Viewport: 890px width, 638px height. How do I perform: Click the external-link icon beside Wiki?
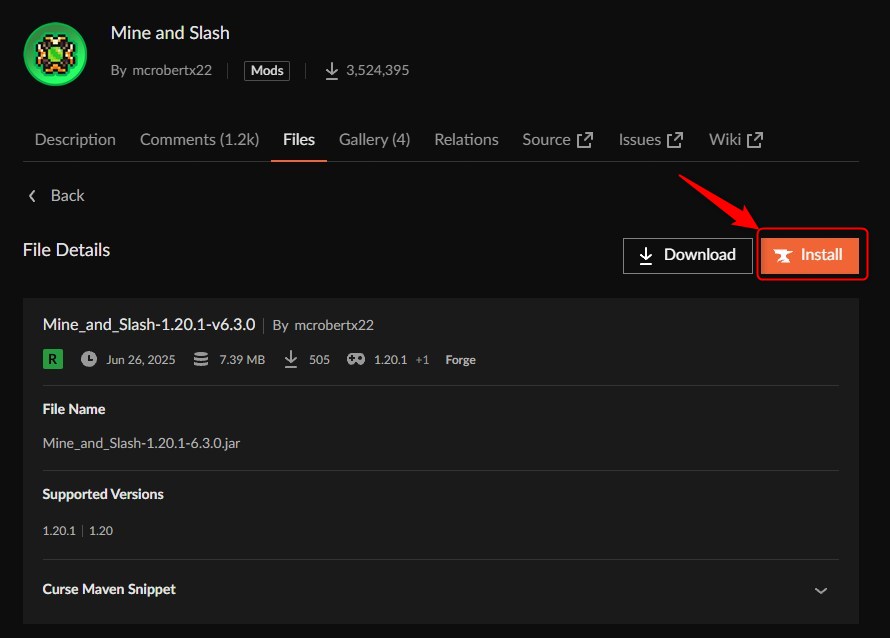pos(755,140)
